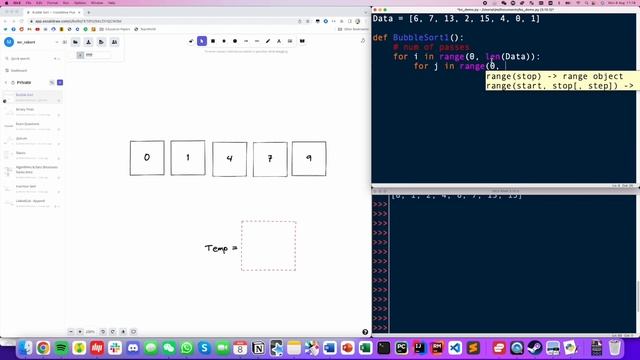
Task: Zoom in the Excalidraw canvas with plus
Action: tap(80, 332)
